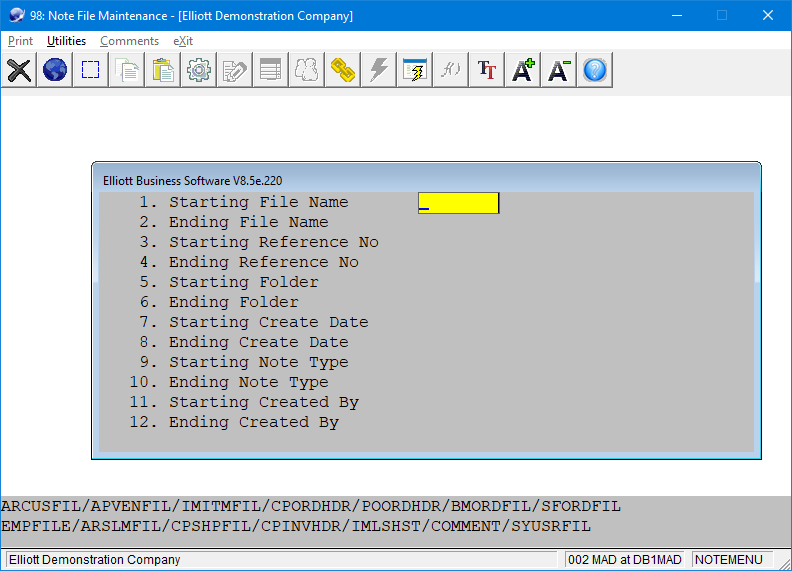Viewport: 792px width, 571px height.
Task: Click the Starting Note Type label
Action: pyautogui.click(x=259, y=362)
